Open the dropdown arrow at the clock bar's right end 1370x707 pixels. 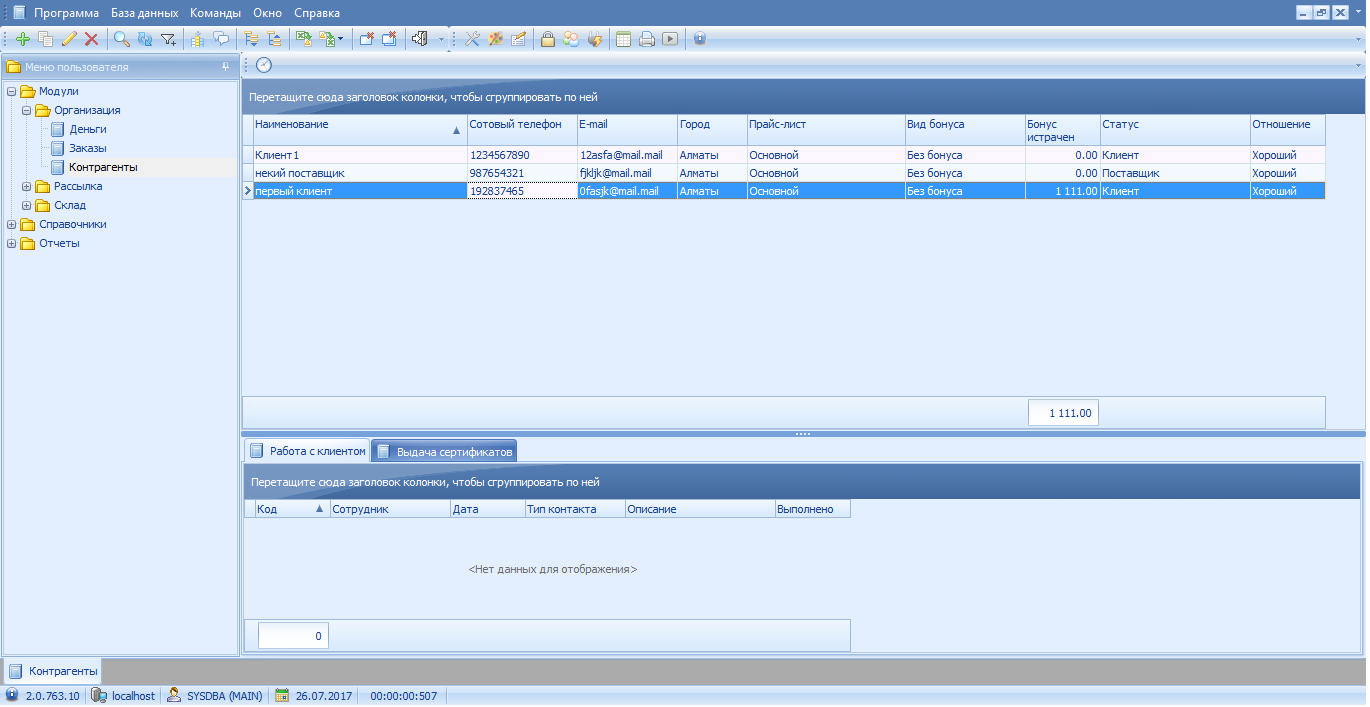click(1358, 65)
